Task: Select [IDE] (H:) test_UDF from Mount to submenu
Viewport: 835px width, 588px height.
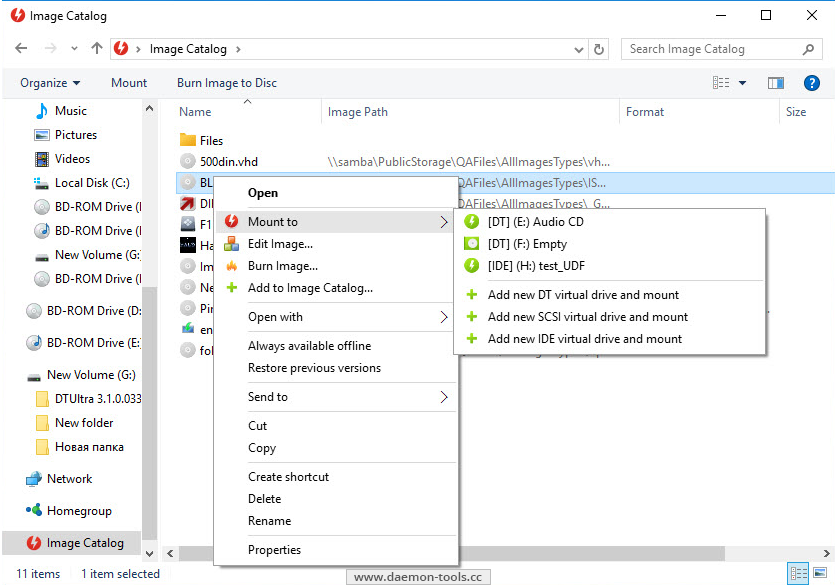Action: click(x=535, y=265)
